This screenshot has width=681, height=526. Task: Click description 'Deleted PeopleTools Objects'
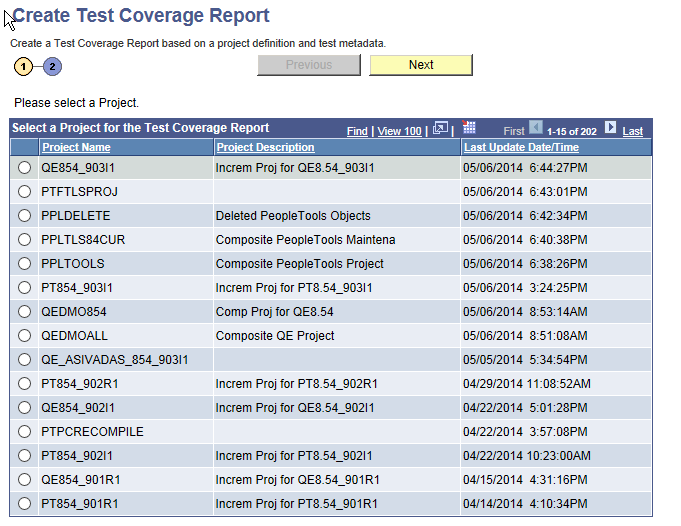293,216
